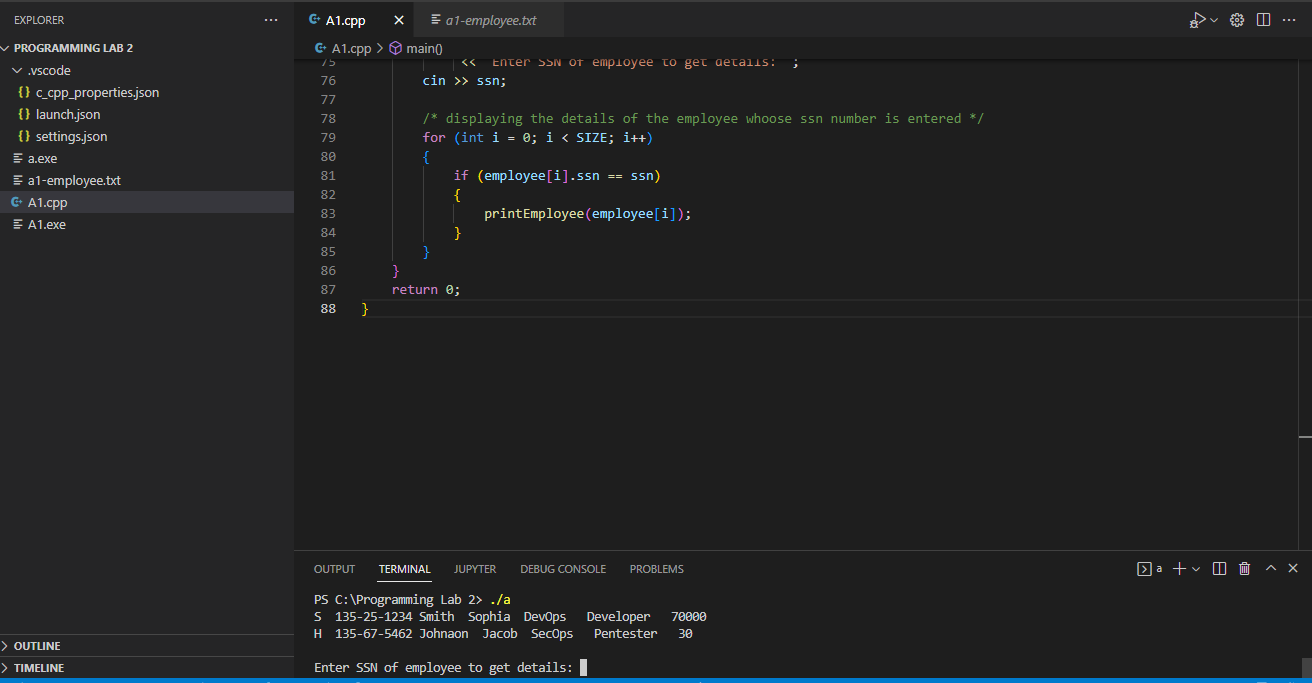Switch to the OUTPUT panel tab

pyautogui.click(x=334, y=569)
